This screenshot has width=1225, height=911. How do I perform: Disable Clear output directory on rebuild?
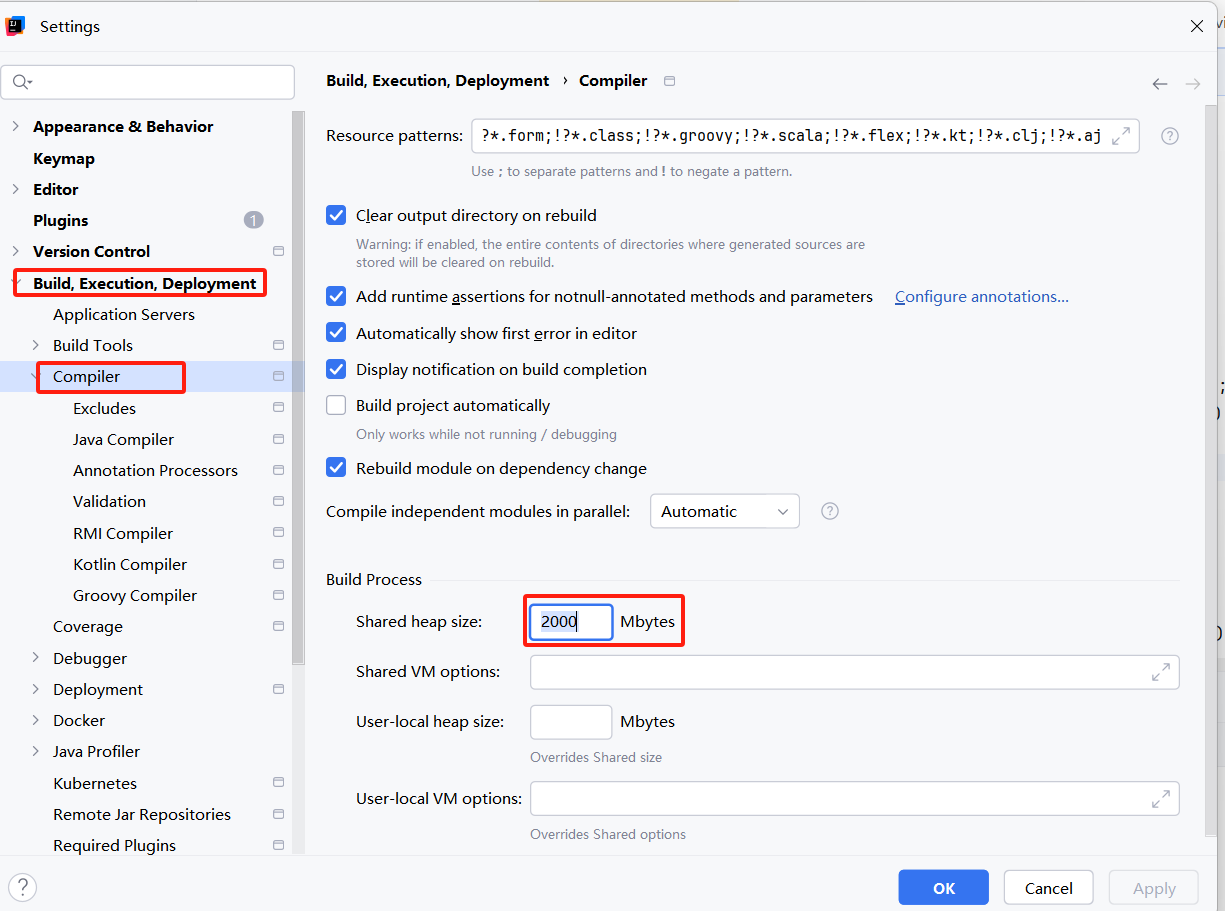click(x=335, y=215)
